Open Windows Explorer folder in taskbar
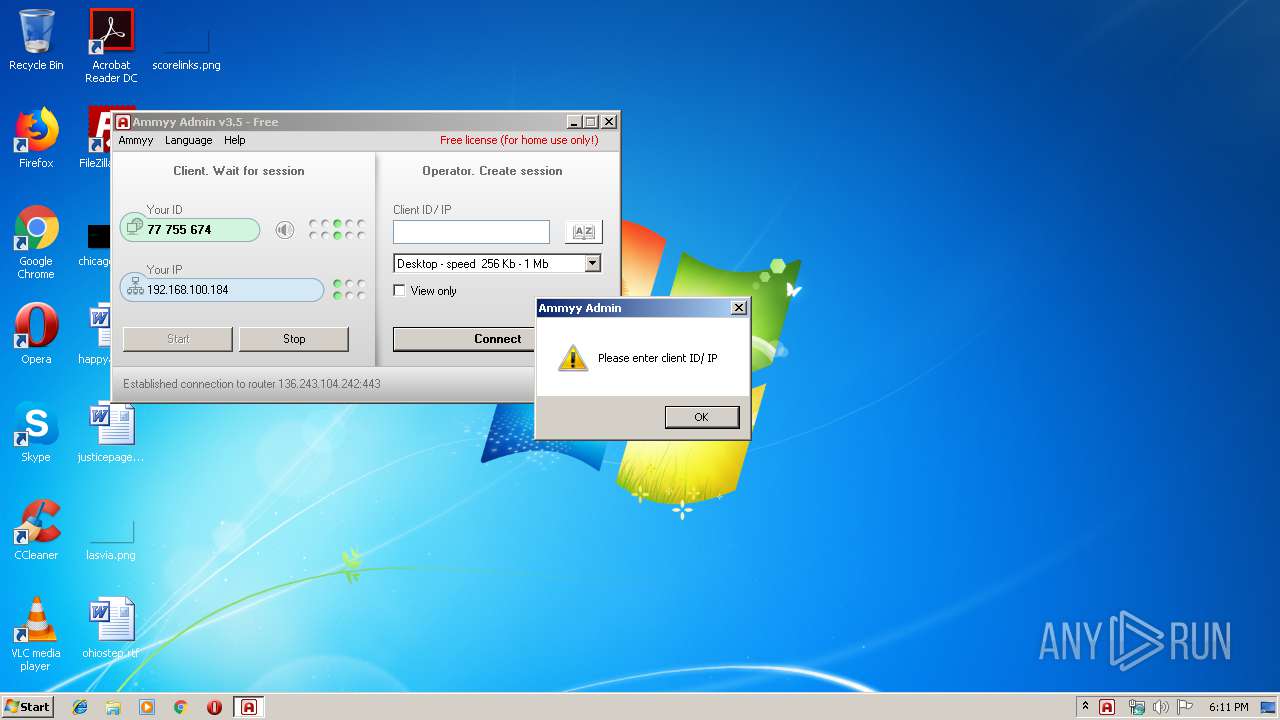 click(x=113, y=707)
